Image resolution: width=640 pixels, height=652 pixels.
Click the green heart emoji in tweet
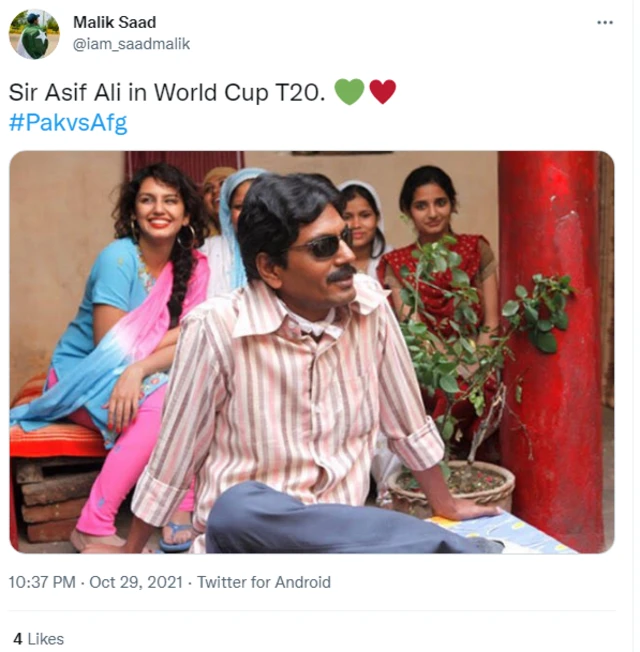click(x=349, y=91)
